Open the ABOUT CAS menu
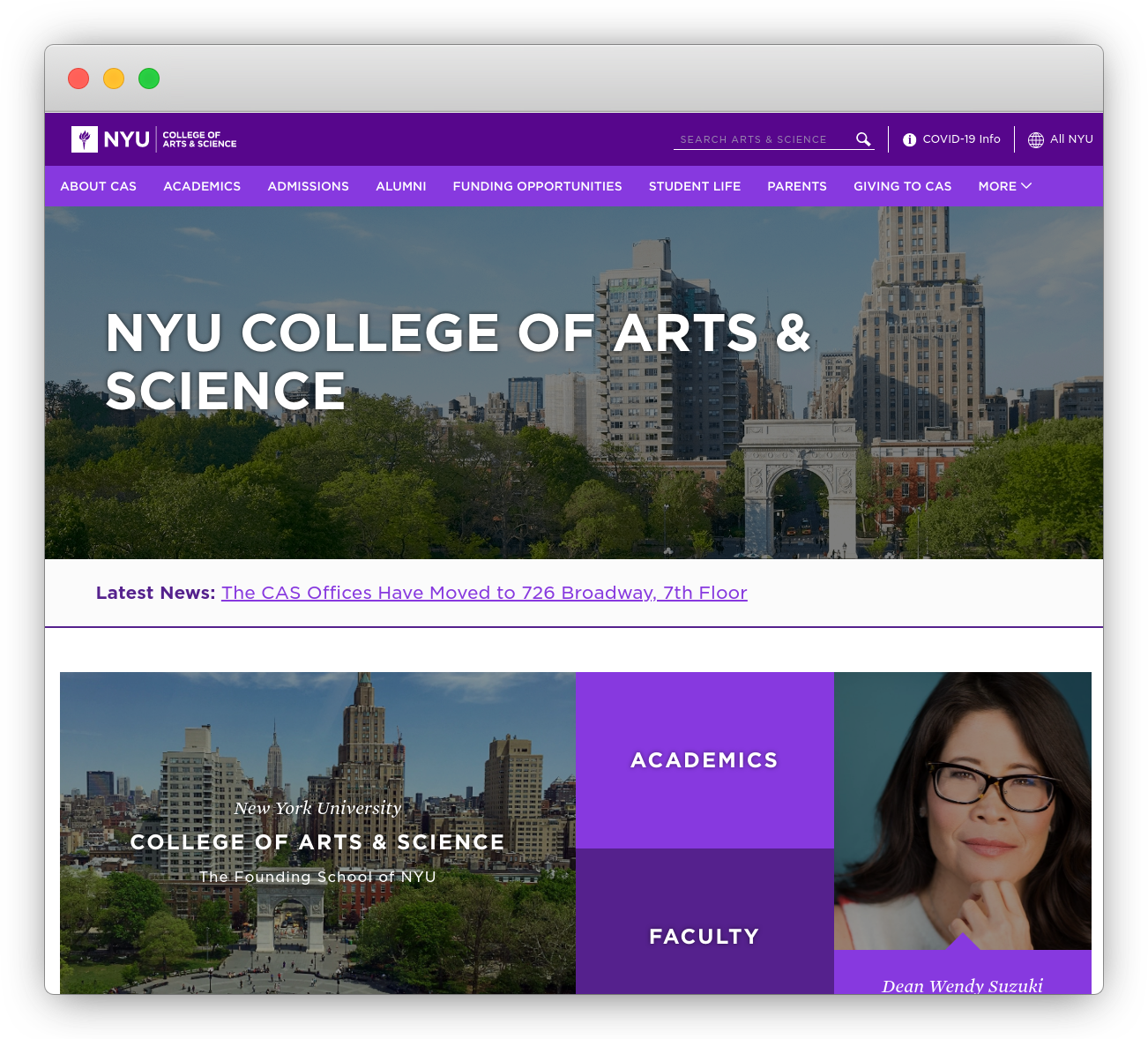This screenshot has height=1039, width=1148. click(98, 186)
